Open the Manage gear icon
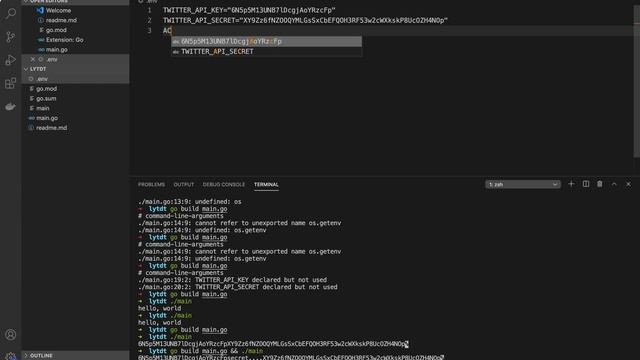Viewport: 640px width, 360px height. pos(11,356)
